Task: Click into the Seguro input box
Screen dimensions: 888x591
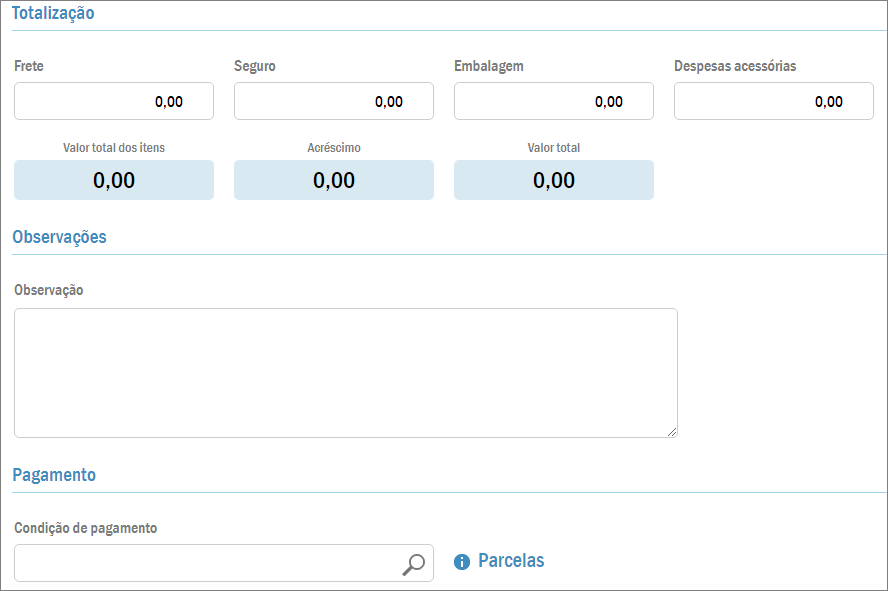Action: pyautogui.click(x=334, y=101)
